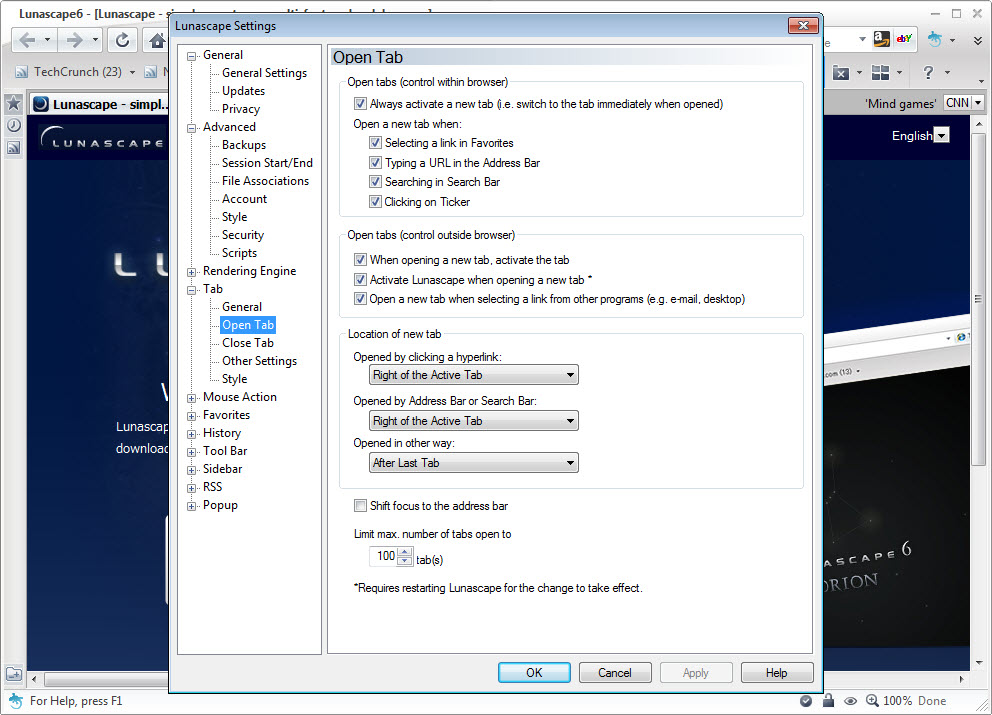This screenshot has height=715, width=992.
Task: Open the RSS feed sidebar panel
Action: tap(13, 148)
